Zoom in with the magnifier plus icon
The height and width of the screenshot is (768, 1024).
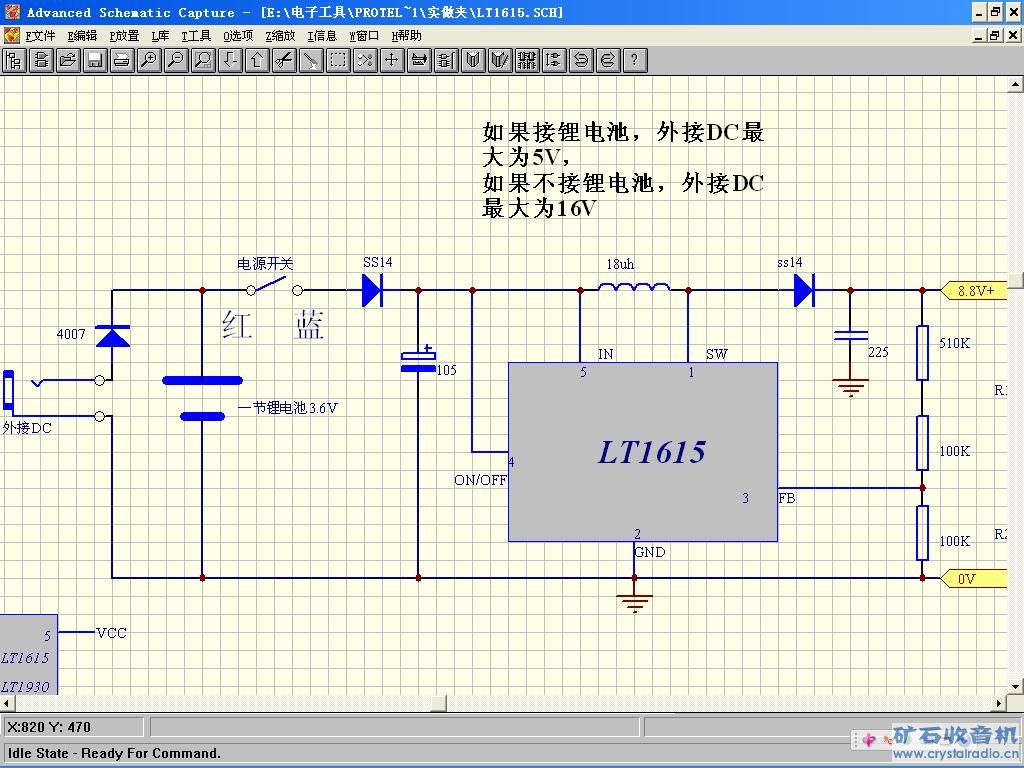coord(150,61)
